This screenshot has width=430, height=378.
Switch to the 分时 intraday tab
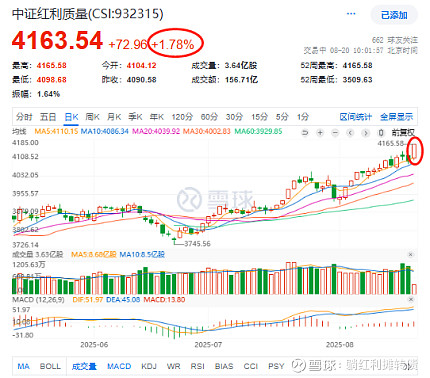click(24, 117)
